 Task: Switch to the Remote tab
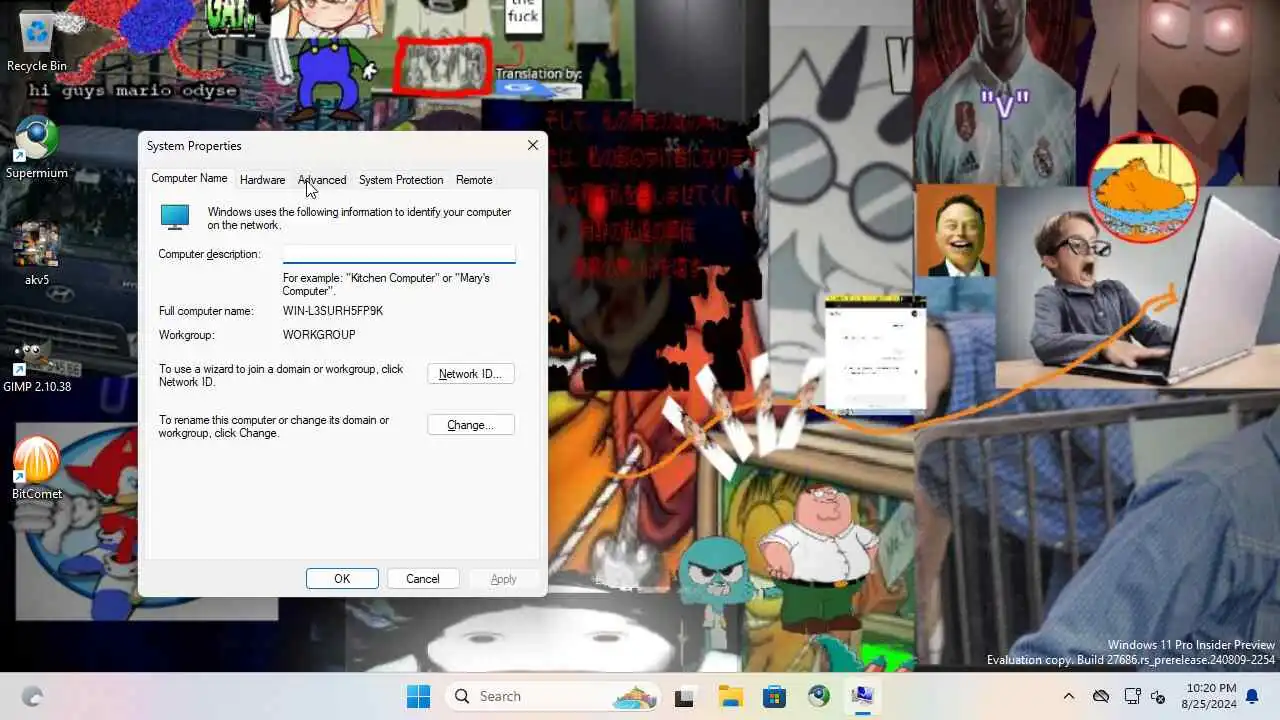[474, 180]
